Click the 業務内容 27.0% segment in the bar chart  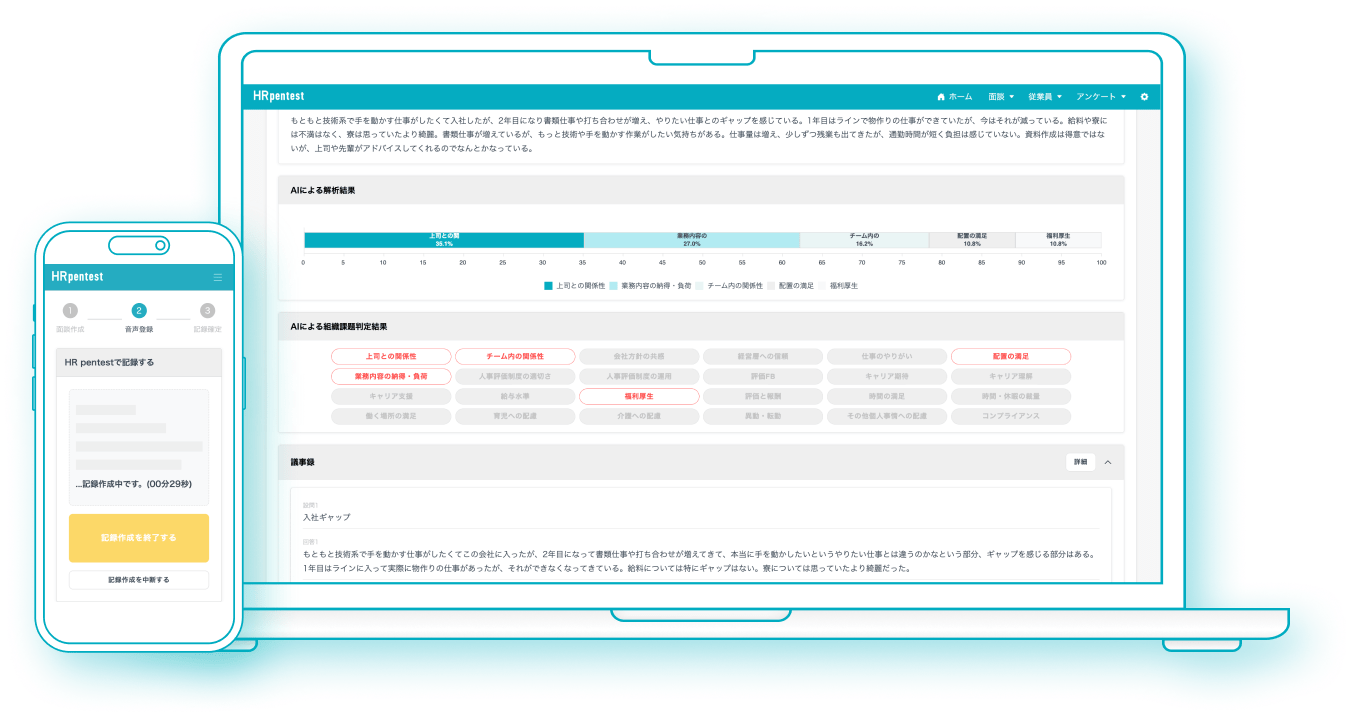point(693,240)
